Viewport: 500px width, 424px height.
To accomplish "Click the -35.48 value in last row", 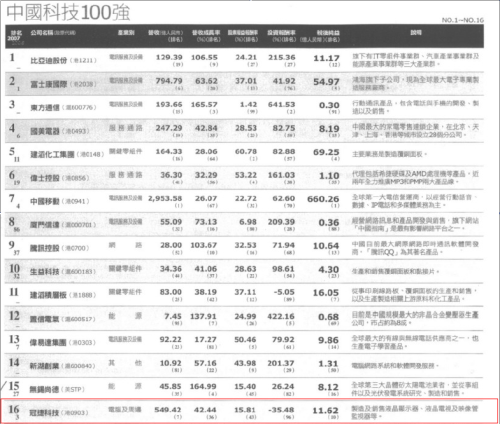I will click(281, 410).
